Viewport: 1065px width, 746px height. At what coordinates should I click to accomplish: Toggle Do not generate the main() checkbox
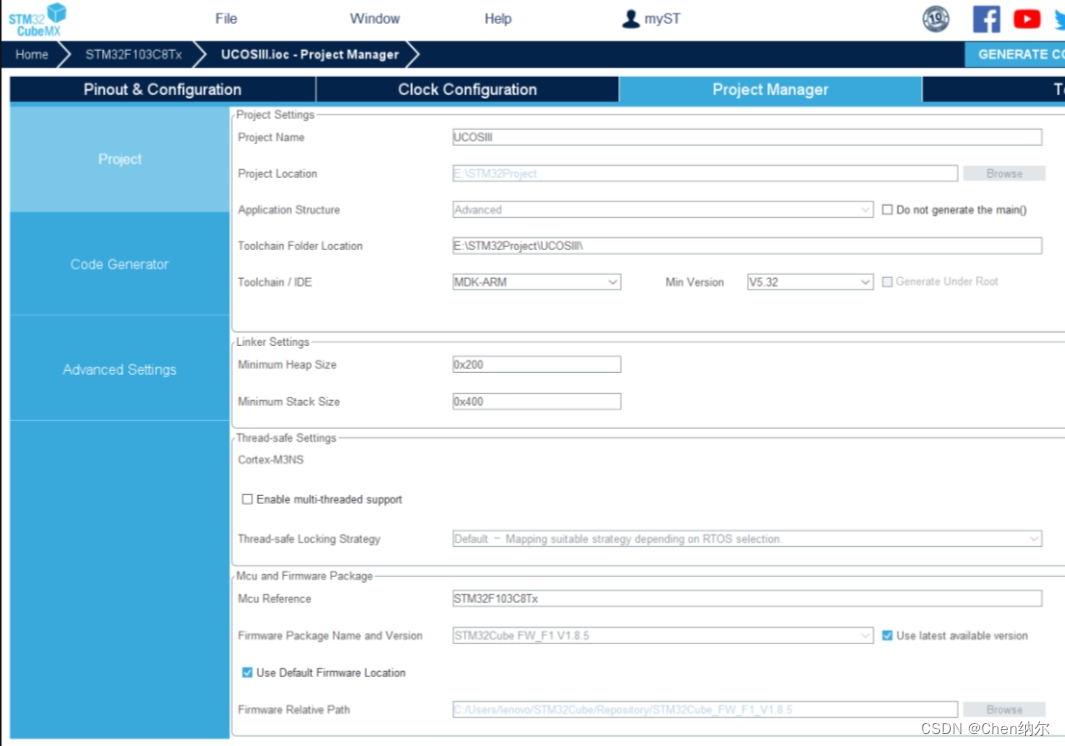pyautogui.click(x=887, y=209)
